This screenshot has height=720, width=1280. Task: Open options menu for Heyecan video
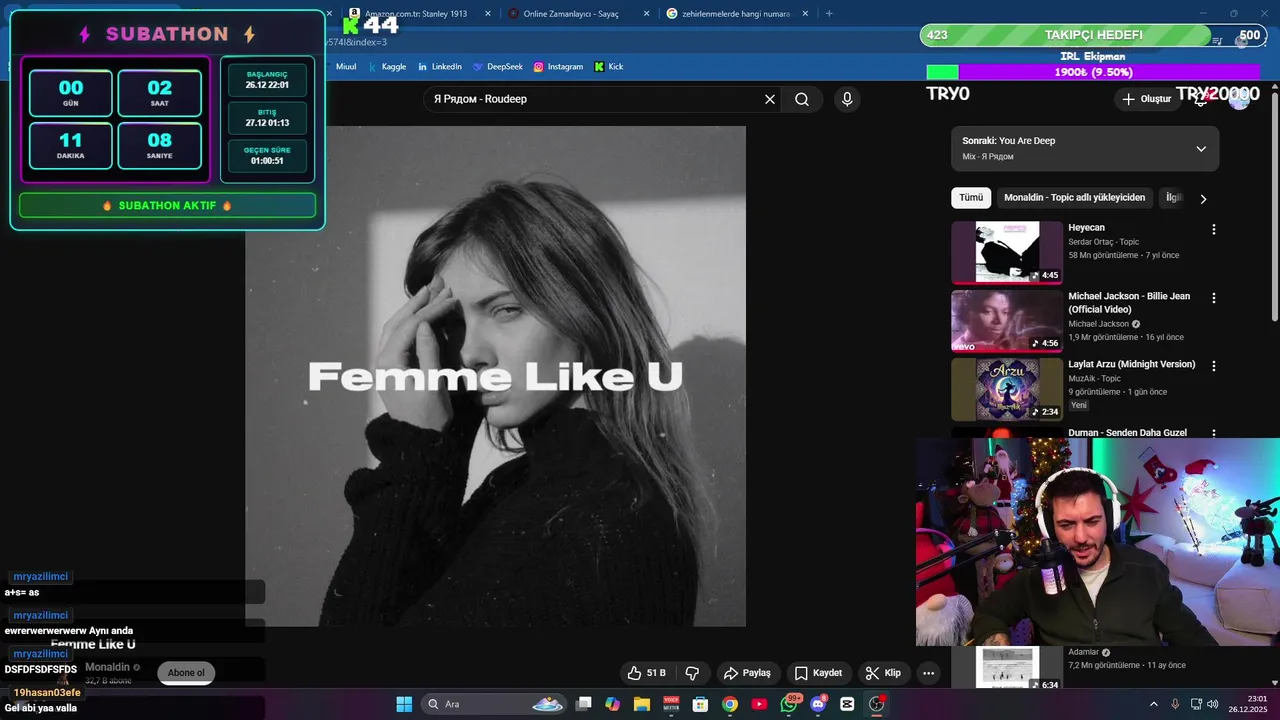(1214, 229)
